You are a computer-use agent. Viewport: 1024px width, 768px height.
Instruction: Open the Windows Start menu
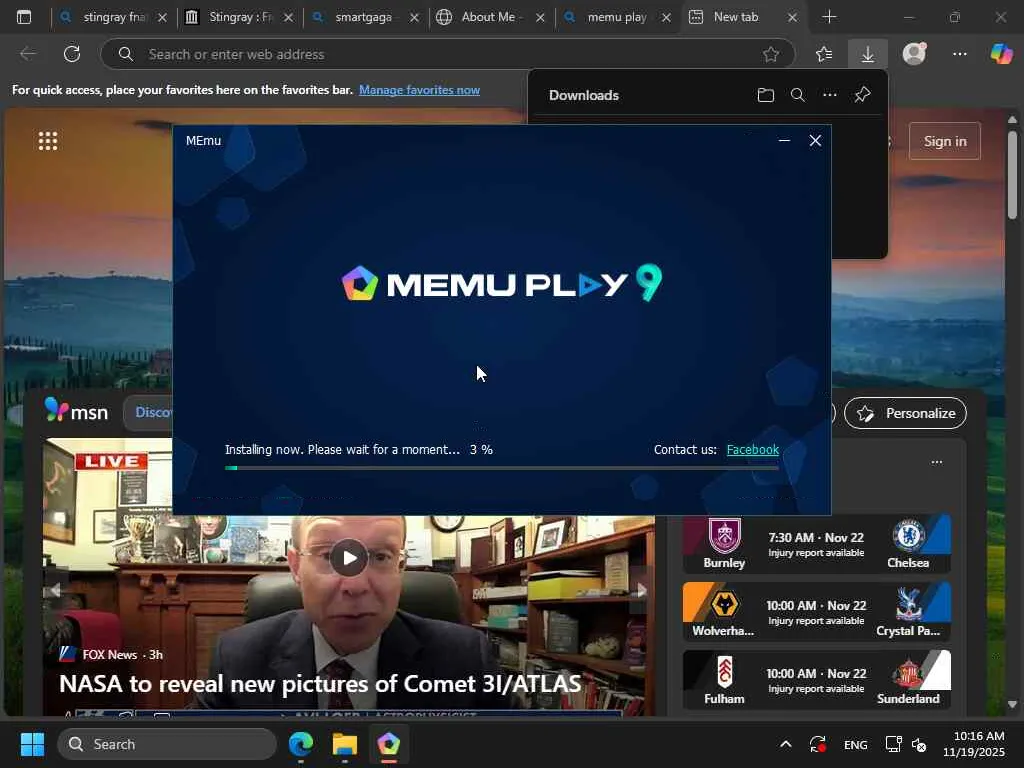32,744
